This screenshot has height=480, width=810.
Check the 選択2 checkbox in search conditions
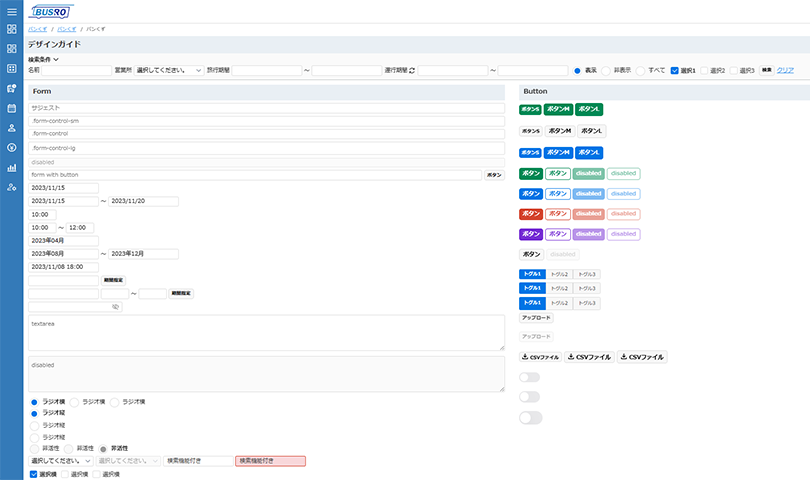tap(705, 71)
